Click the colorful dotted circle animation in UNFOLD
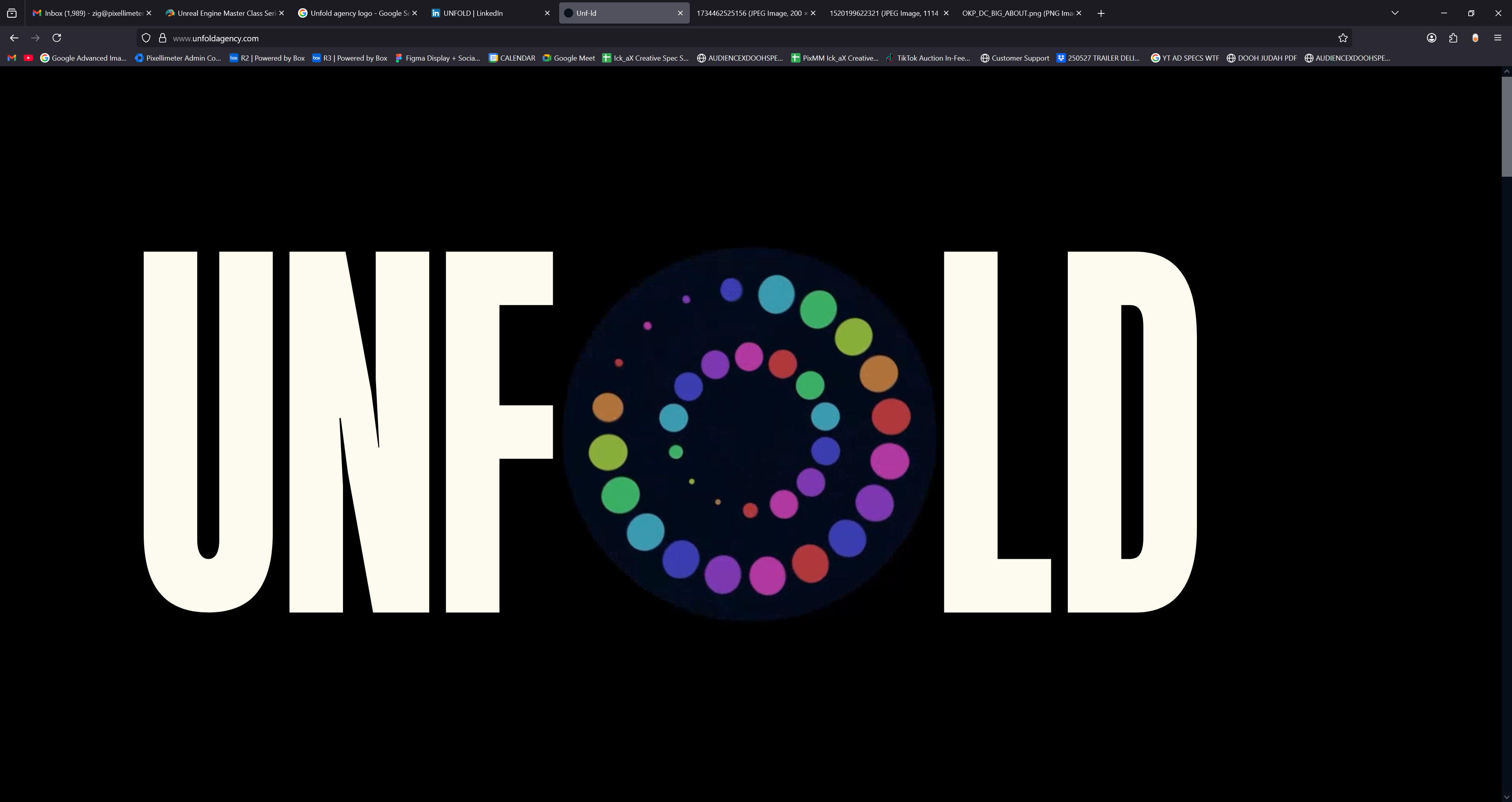Image resolution: width=1512 pixels, height=802 pixels. pos(750,434)
